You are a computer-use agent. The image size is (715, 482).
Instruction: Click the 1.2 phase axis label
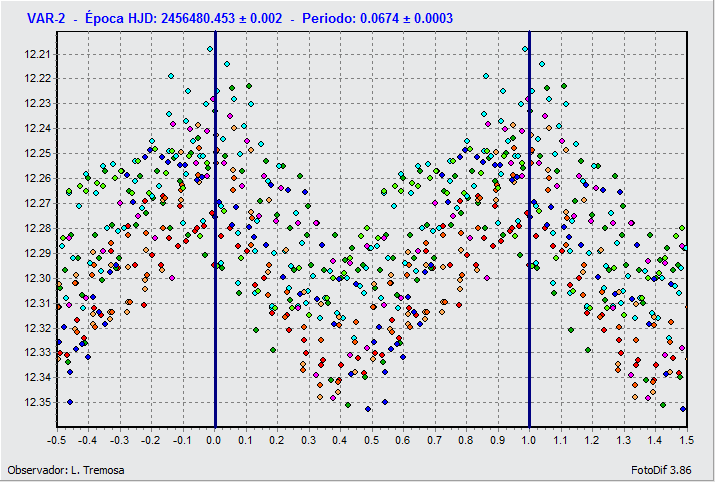click(x=592, y=441)
